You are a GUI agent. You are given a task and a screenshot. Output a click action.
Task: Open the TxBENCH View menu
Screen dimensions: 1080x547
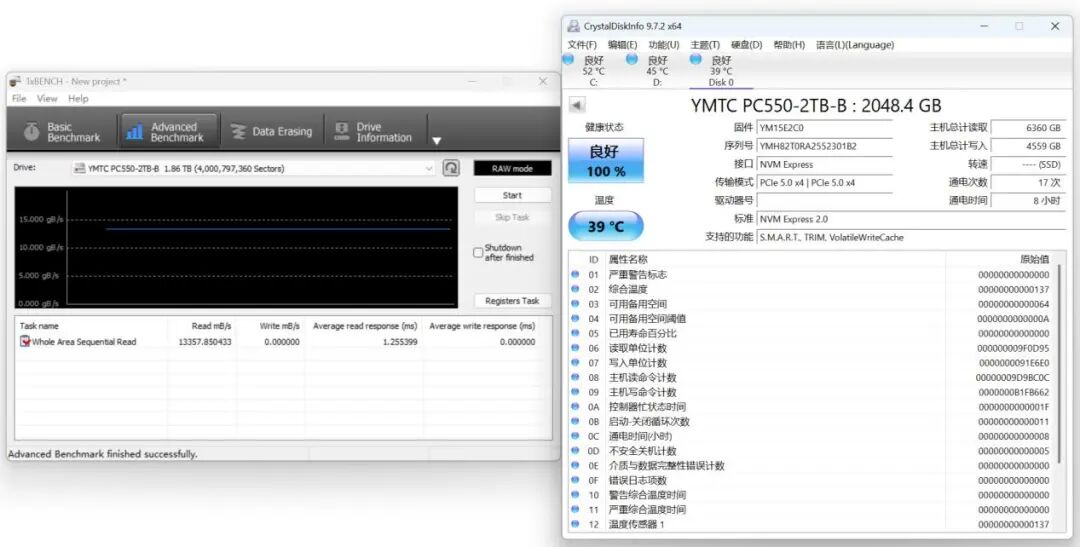pyautogui.click(x=47, y=99)
